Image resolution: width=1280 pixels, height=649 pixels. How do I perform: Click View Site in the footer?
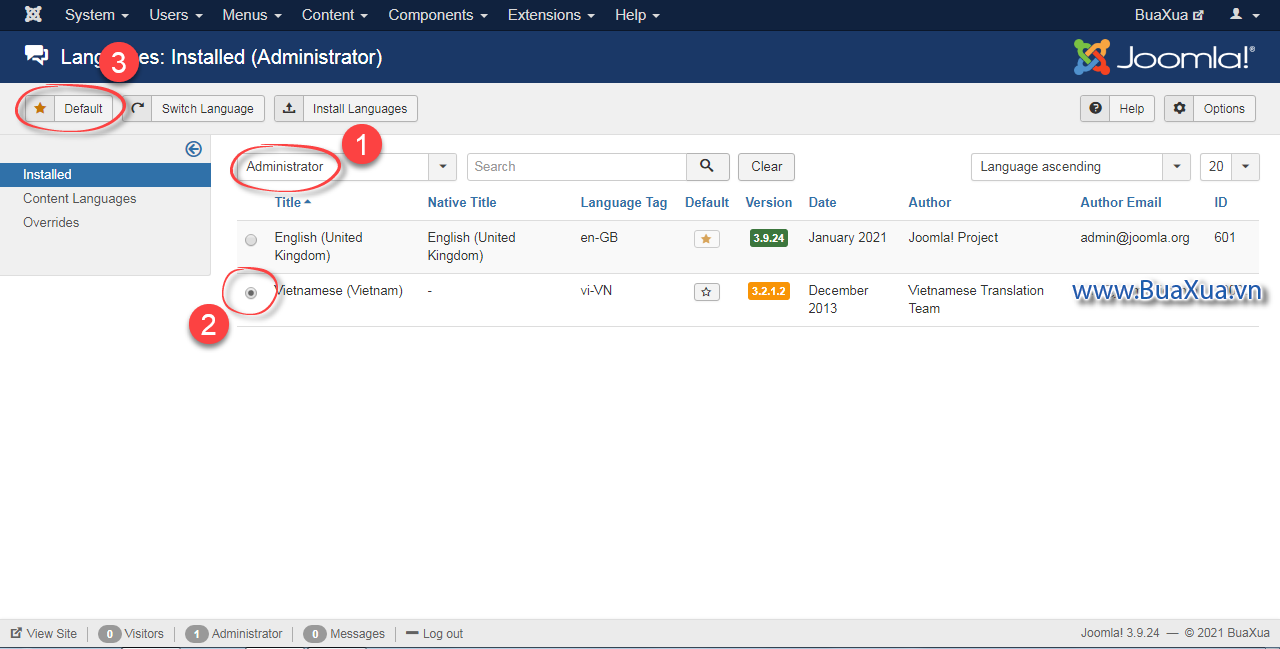point(44,634)
